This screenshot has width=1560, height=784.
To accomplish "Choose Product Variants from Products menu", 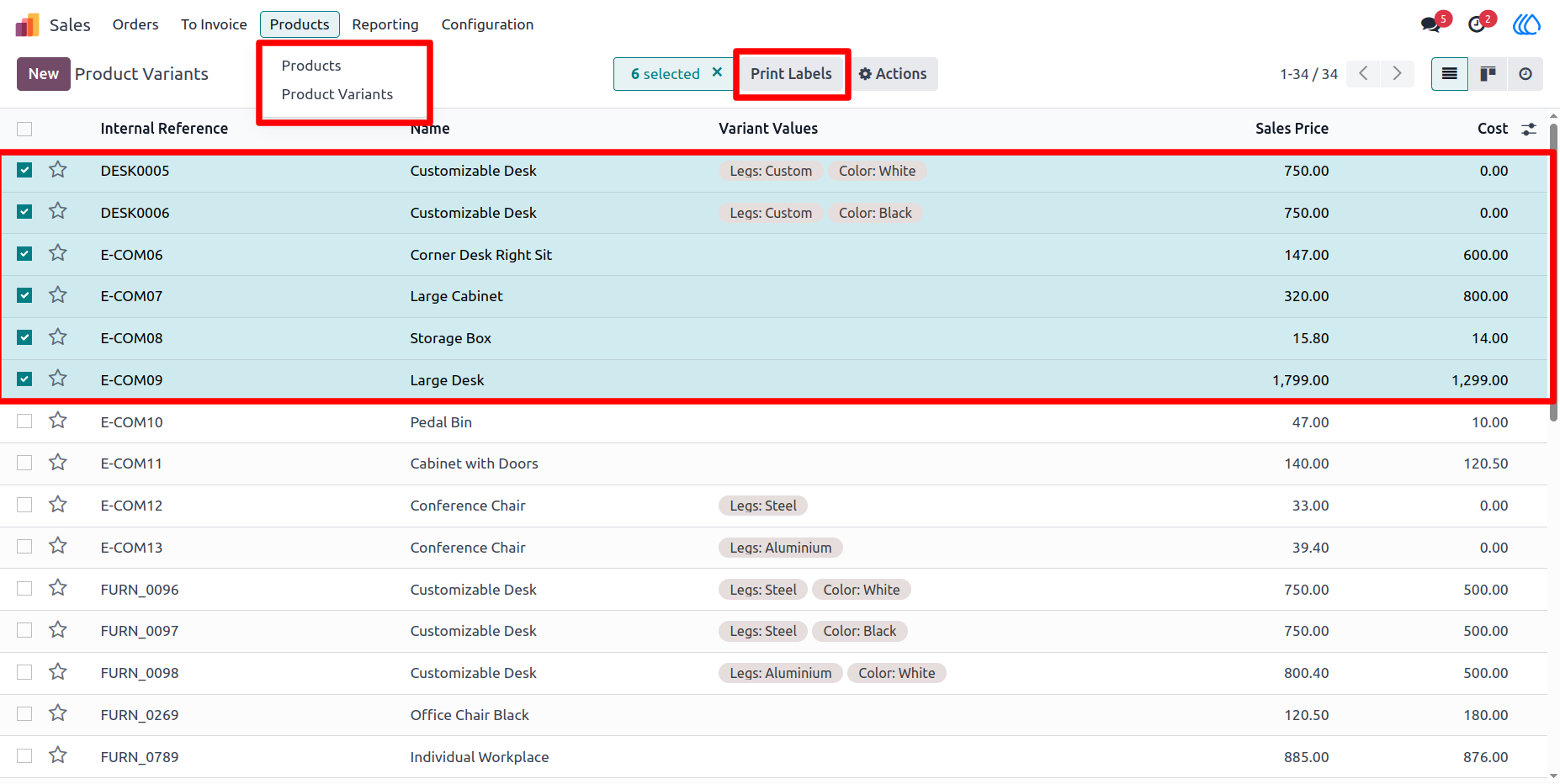I will click(337, 94).
